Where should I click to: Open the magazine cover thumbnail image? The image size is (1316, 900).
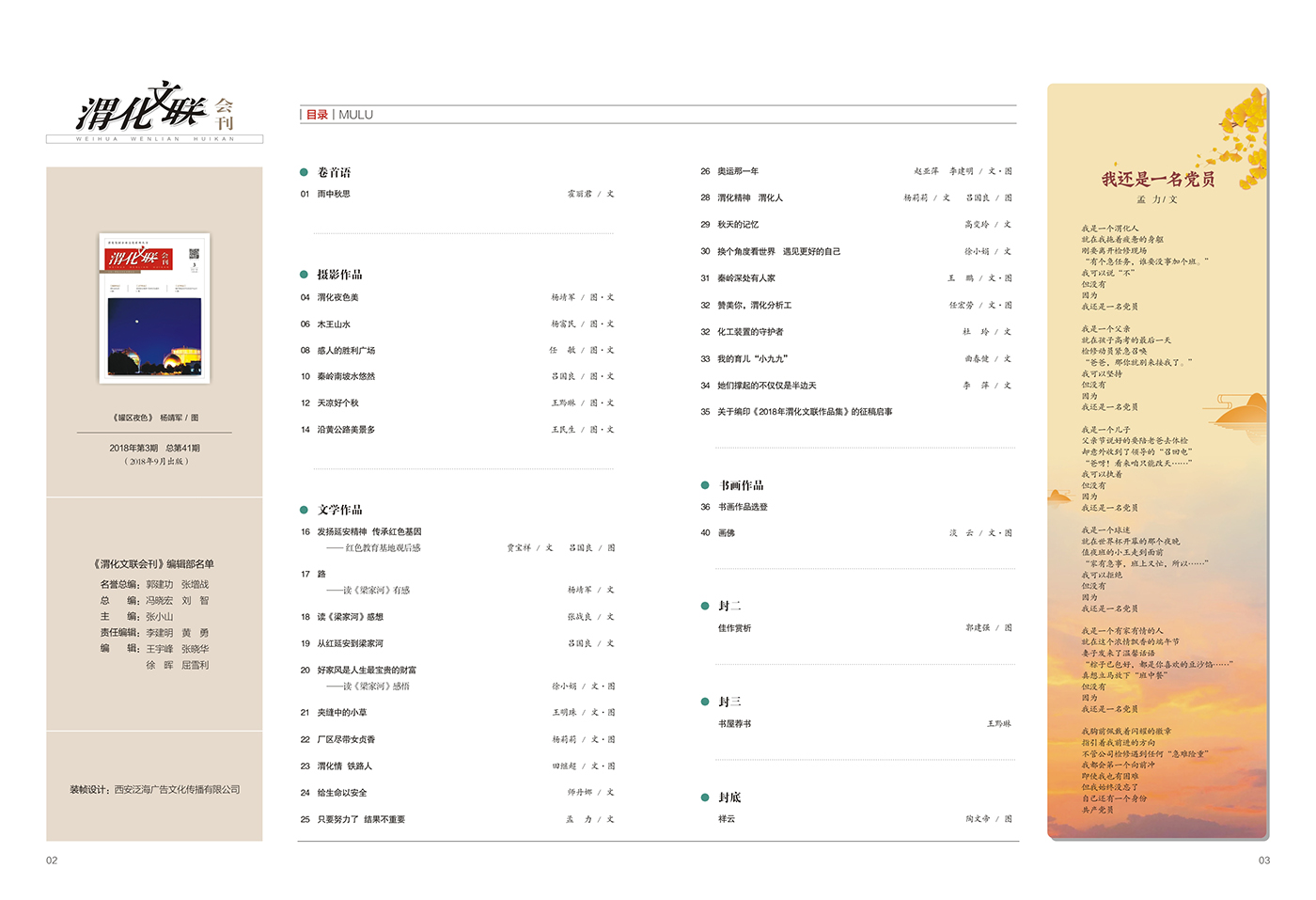click(x=154, y=308)
